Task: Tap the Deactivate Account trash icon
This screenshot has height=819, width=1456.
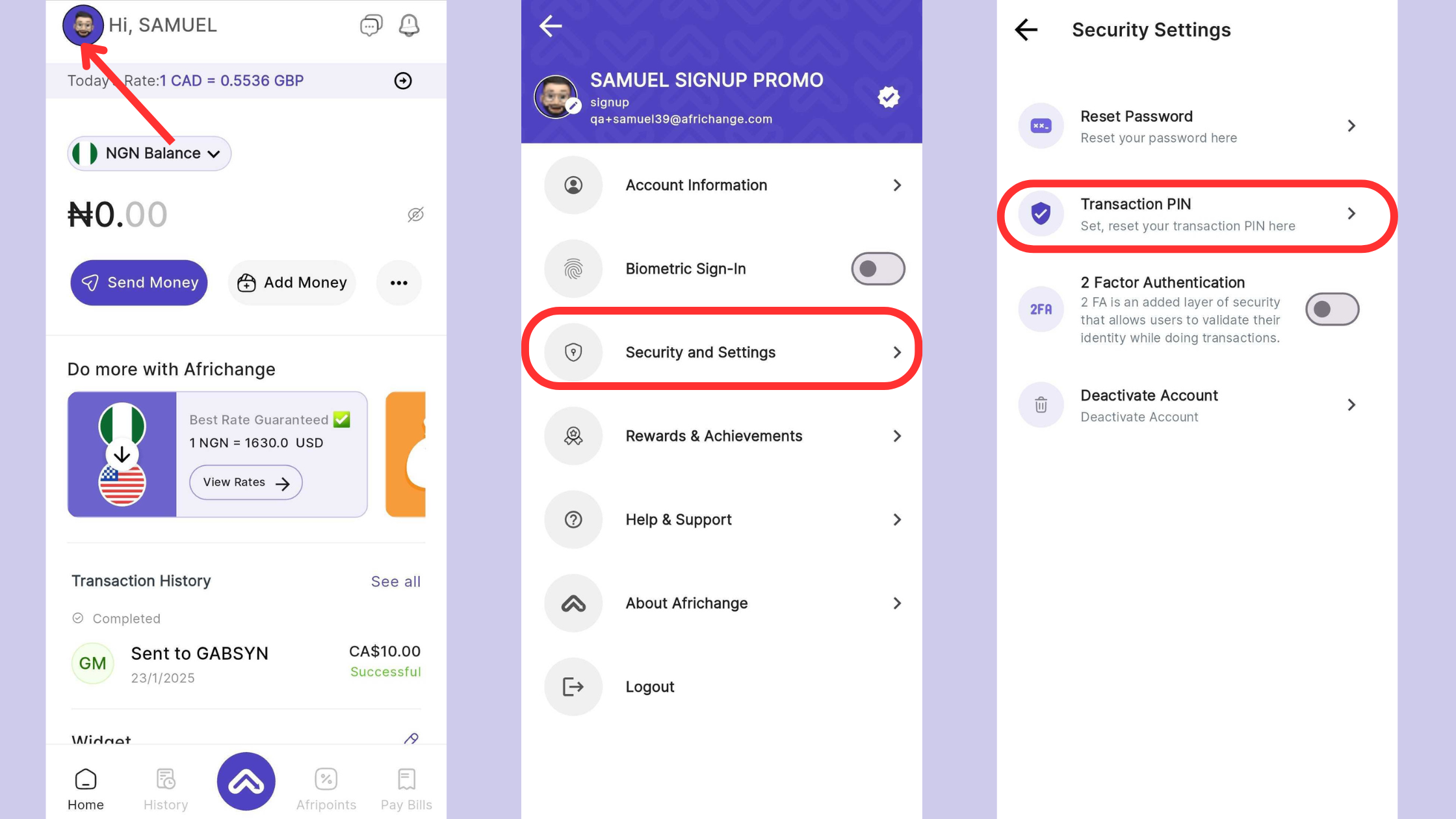Action: tap(1041, 405)
